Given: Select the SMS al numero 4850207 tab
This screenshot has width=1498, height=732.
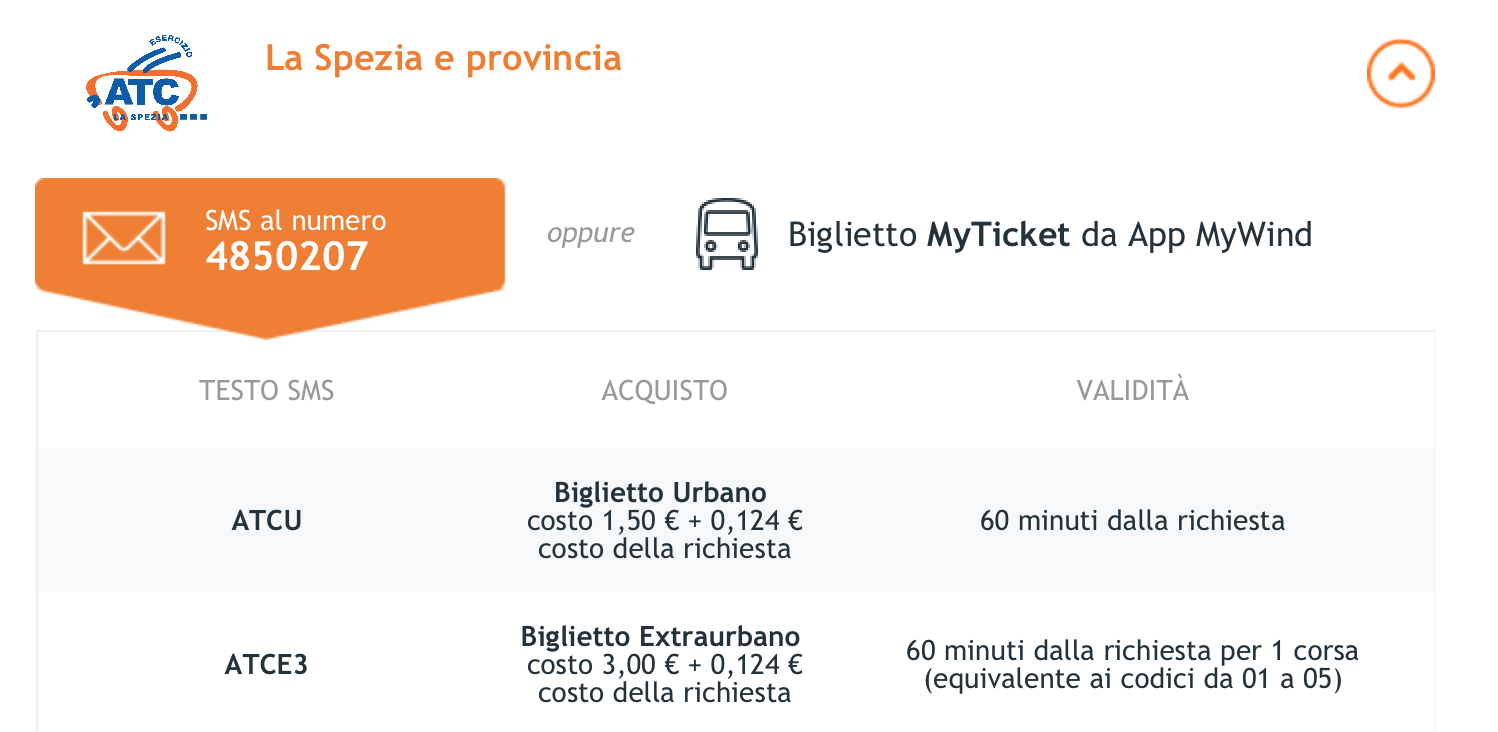Looking at the screenshot, I should 270,239.
